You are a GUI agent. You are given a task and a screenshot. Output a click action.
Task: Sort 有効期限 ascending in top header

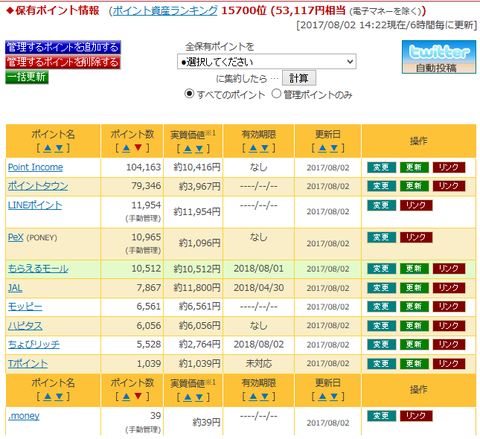pos(253,148)
